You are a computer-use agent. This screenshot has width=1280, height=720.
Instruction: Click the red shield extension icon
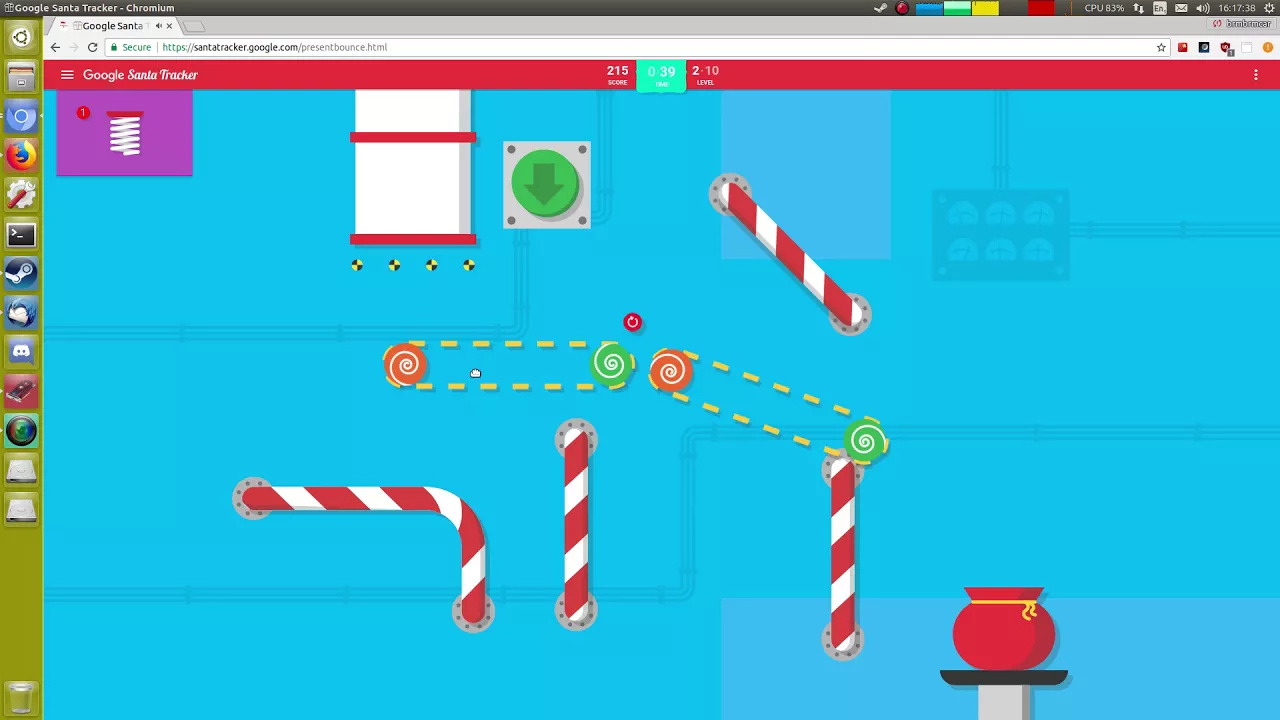pyautogui.click(x=1226, y=47)
